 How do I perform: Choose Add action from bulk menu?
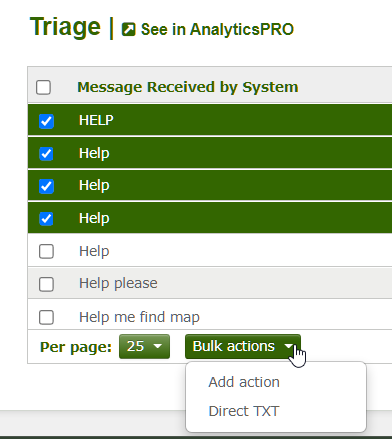pos(244,382)
